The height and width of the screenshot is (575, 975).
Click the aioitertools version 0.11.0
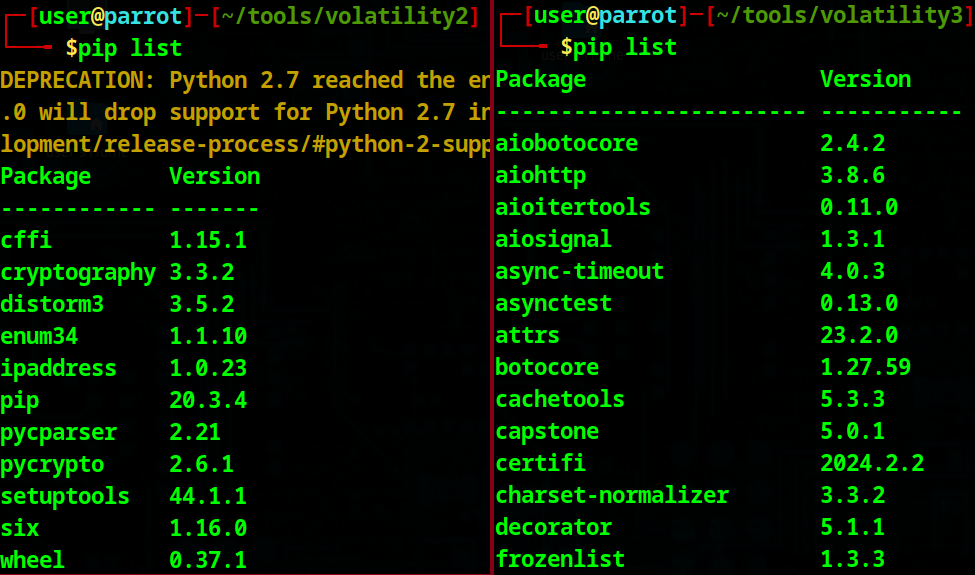[x=859, y=208]
